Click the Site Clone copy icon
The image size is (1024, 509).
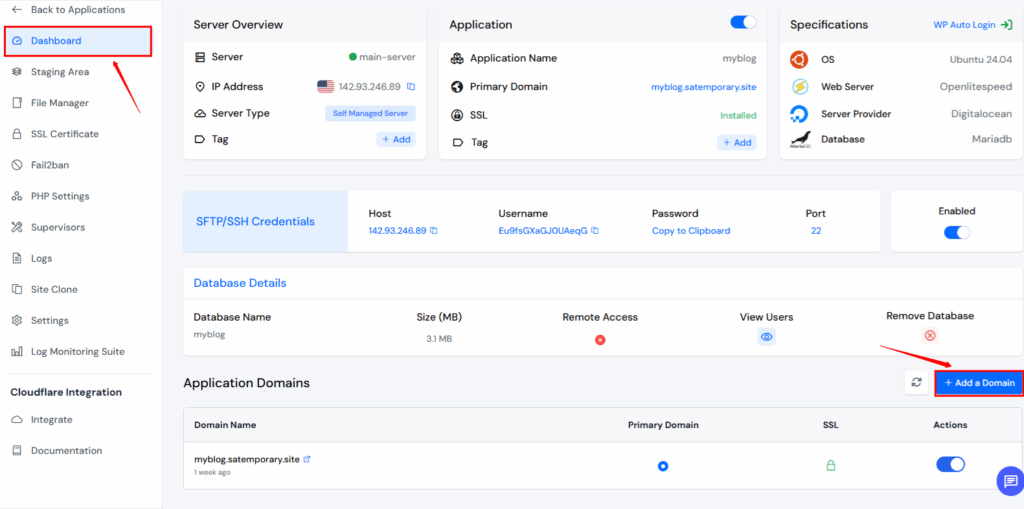(x=17, y=289)
